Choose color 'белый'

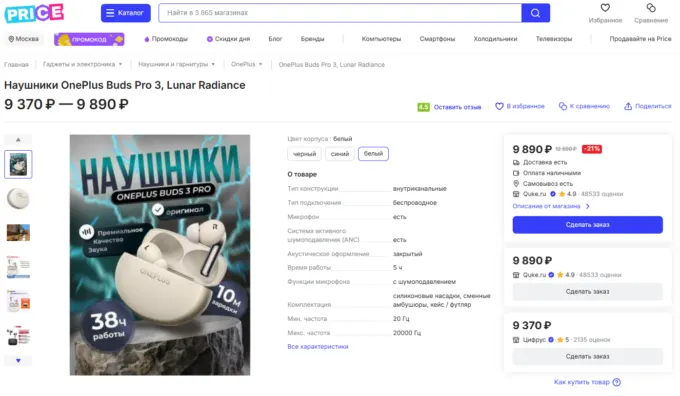pyautogui.click(x=373, y=154)
